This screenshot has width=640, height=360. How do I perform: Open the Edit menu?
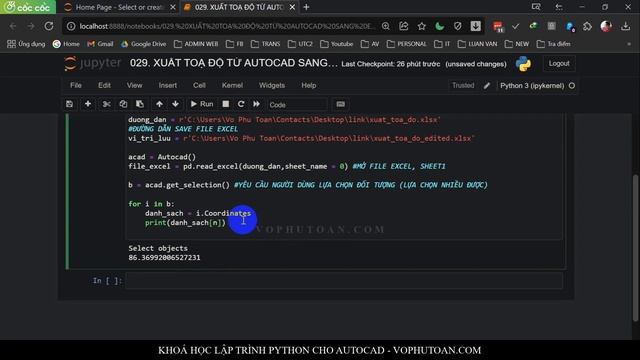point(104,85)
